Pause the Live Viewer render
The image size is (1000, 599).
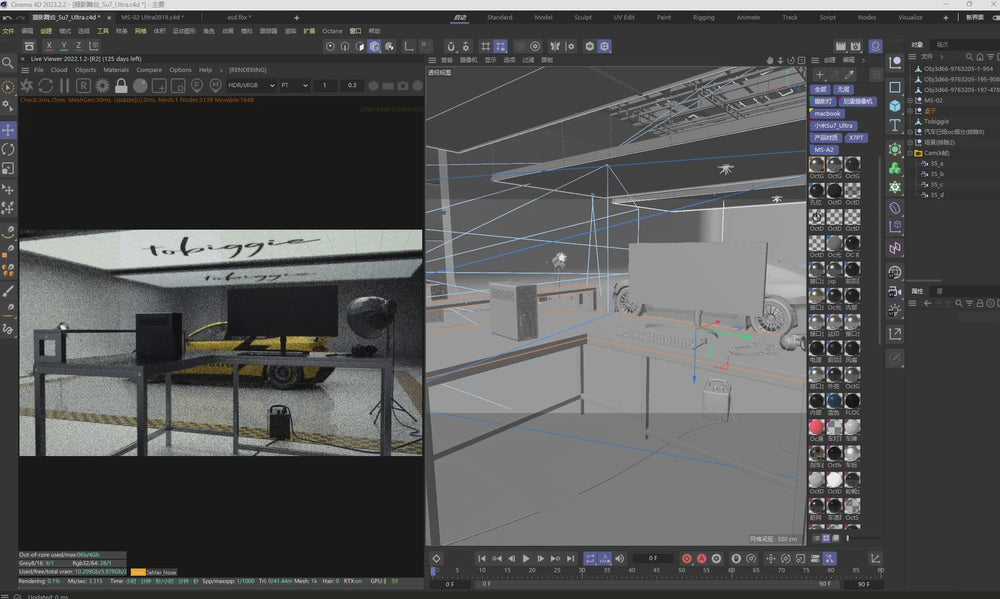65,86
